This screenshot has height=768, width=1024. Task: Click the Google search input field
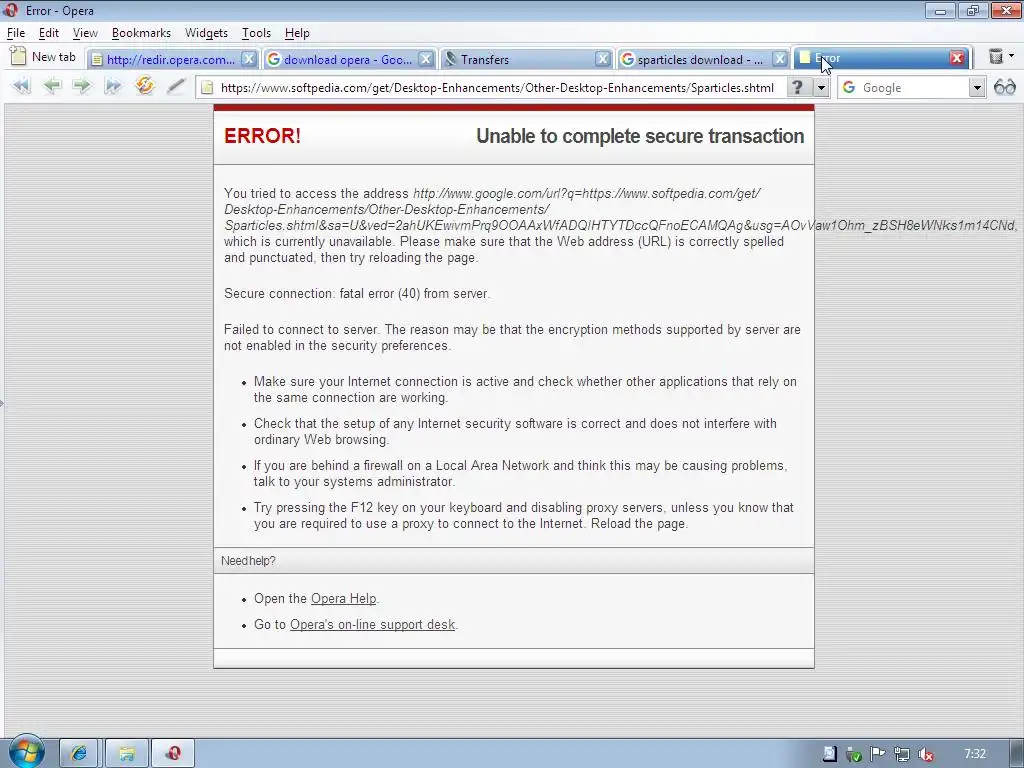pos(914,88)
